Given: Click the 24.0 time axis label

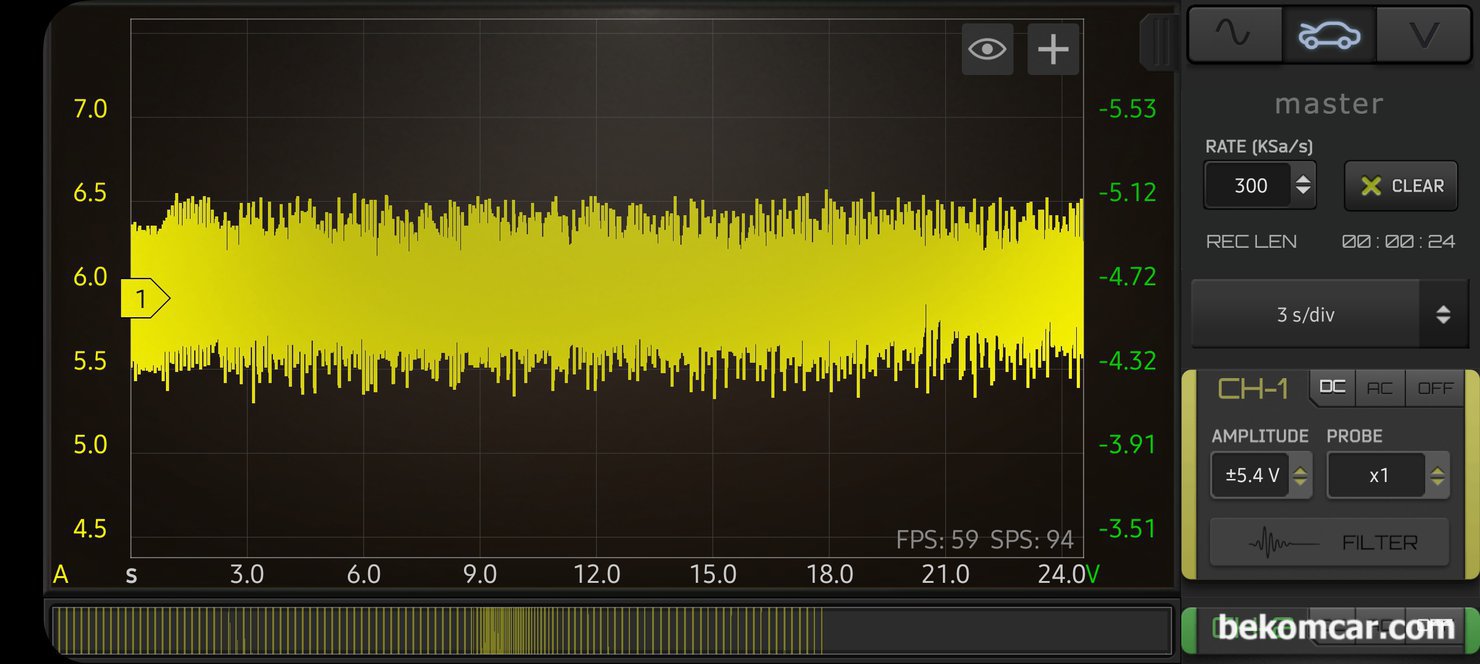Looking at the screenshot, I should click(x=1060, y=575).
